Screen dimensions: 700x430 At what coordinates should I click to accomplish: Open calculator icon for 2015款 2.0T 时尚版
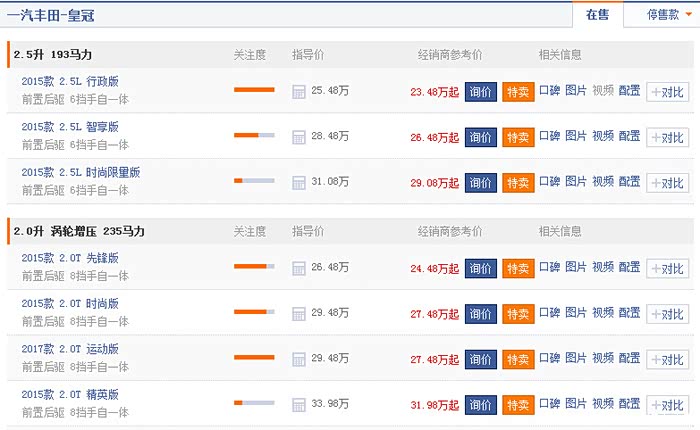click(299, 314)
